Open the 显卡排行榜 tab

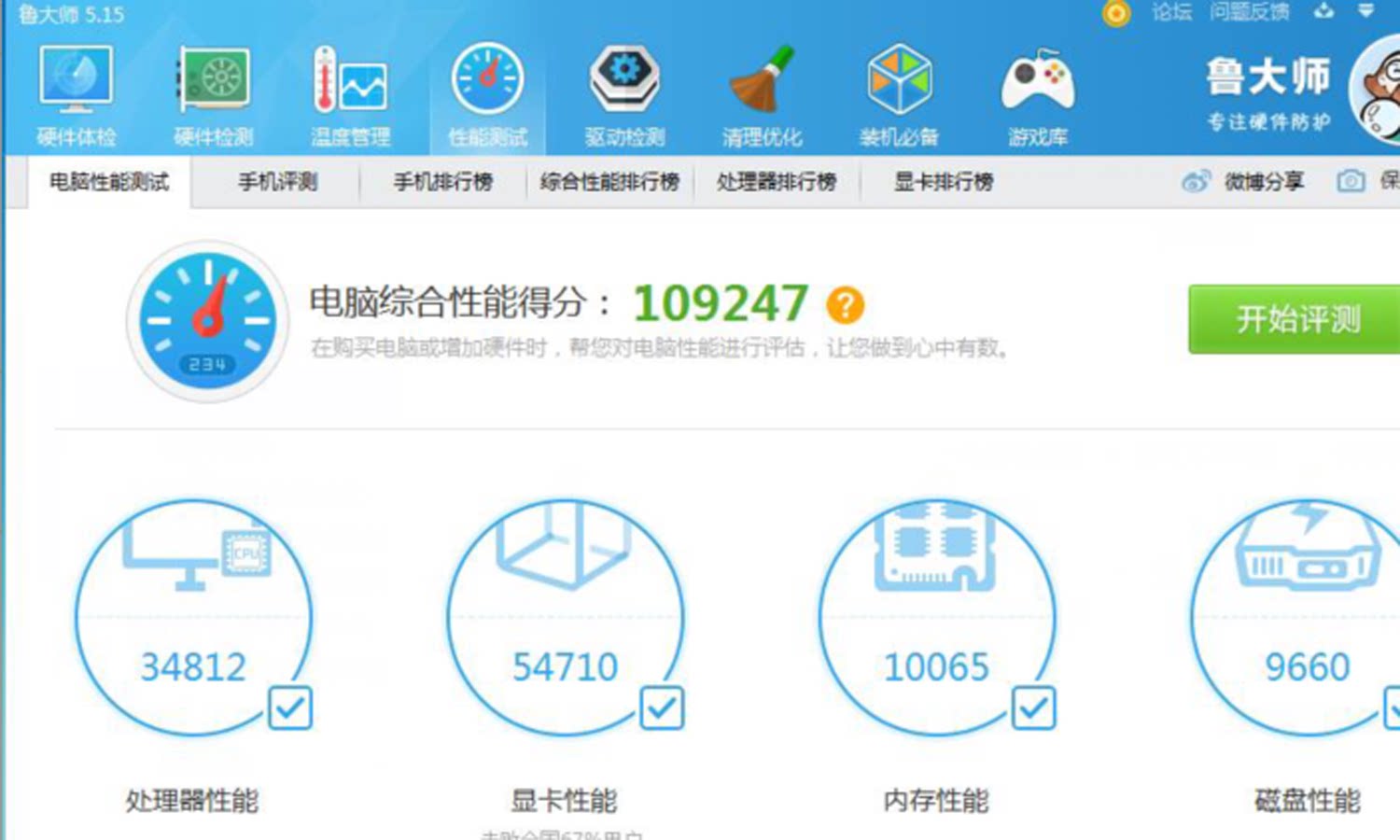tap(944, 182)
